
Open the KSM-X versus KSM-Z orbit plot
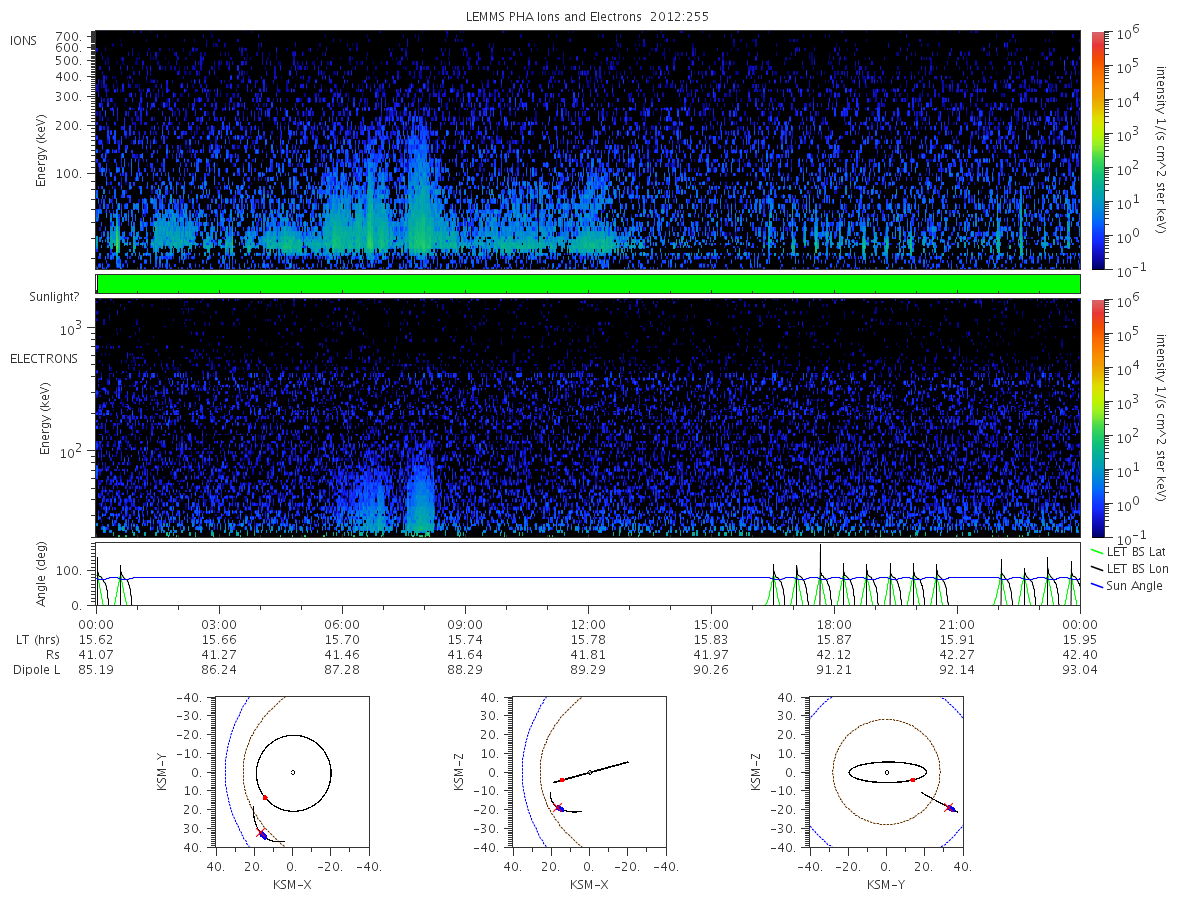pyautogui.click(x=588, y=772)
